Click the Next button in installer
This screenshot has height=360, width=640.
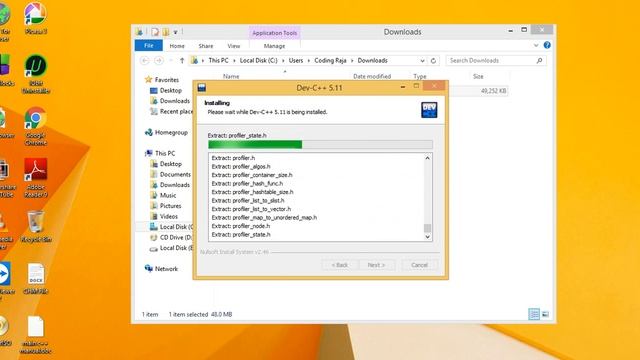376,265
